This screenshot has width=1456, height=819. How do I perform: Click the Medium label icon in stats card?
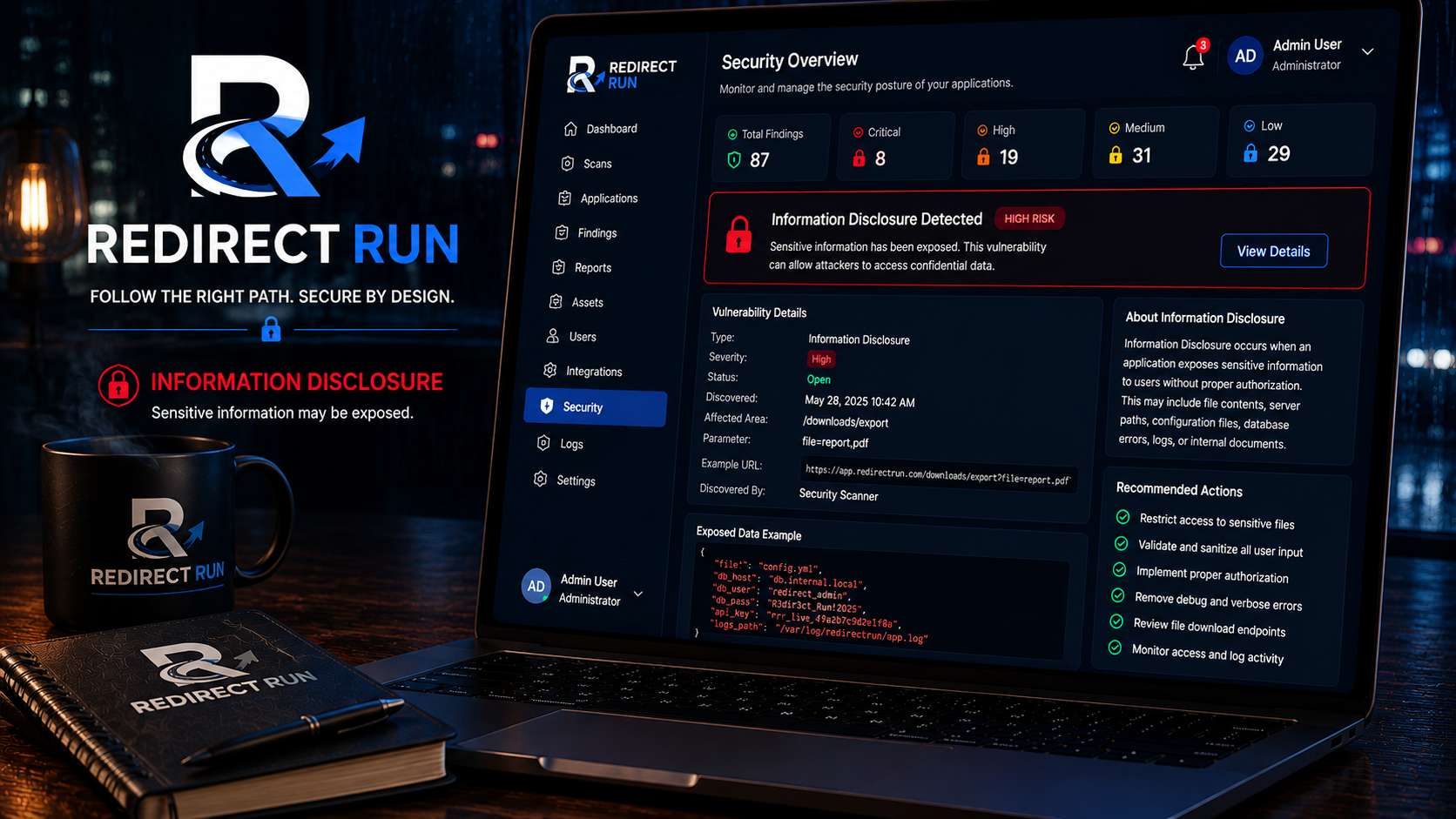[1114, 128]
